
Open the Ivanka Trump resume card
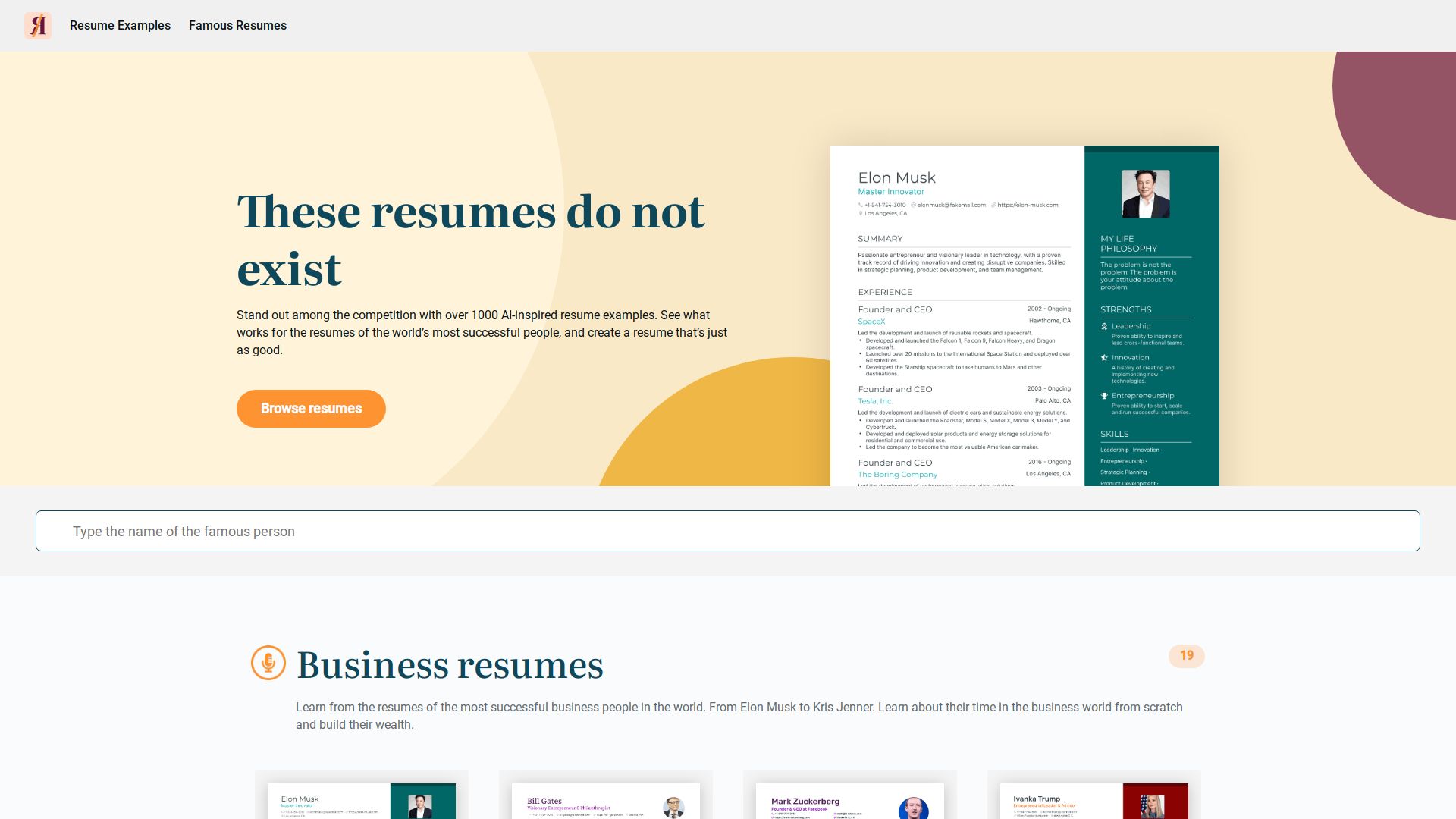coord(1094,795)
